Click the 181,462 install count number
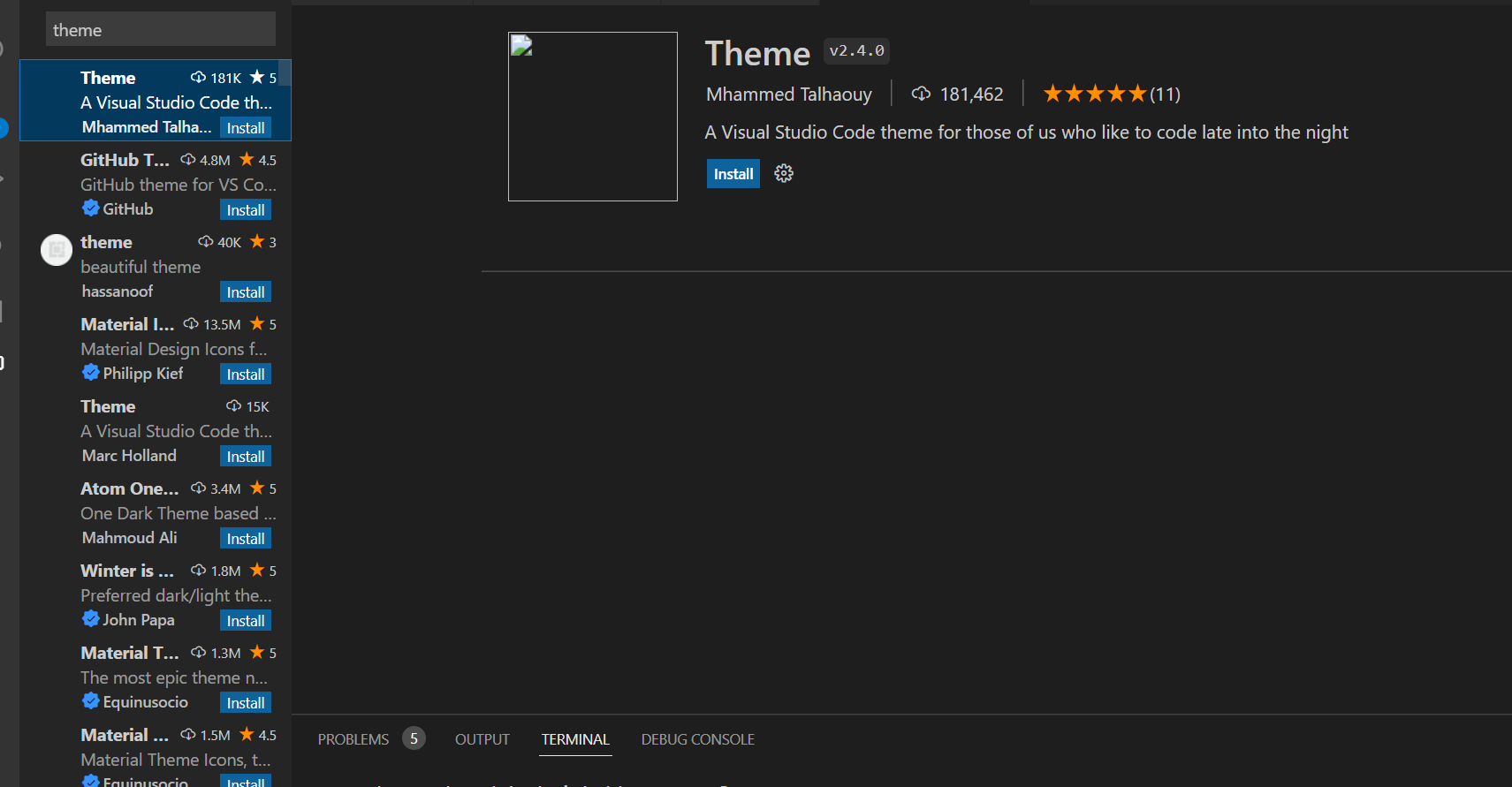The height and width of the screenshot is (787, 1512). point(971,94)
